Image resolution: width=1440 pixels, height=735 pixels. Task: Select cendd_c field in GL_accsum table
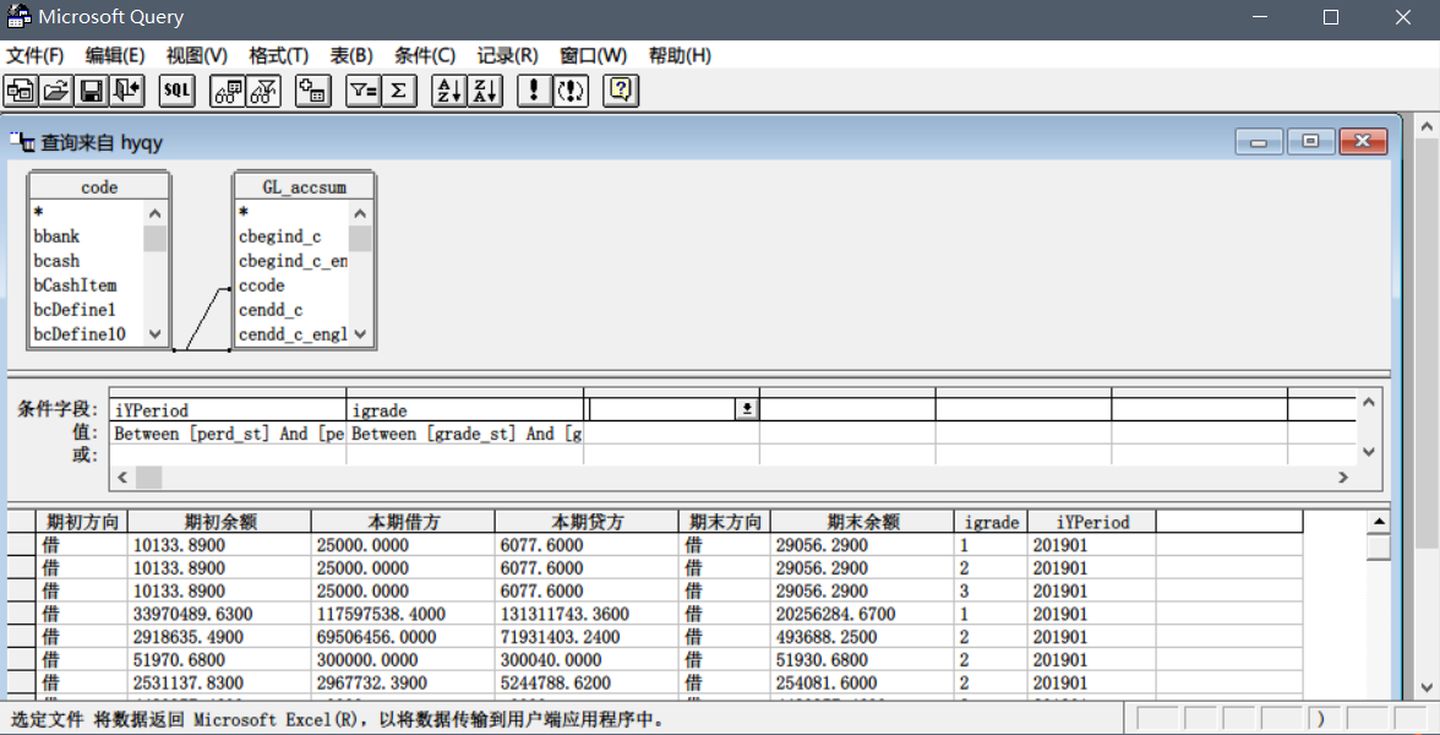coord(271,309)
